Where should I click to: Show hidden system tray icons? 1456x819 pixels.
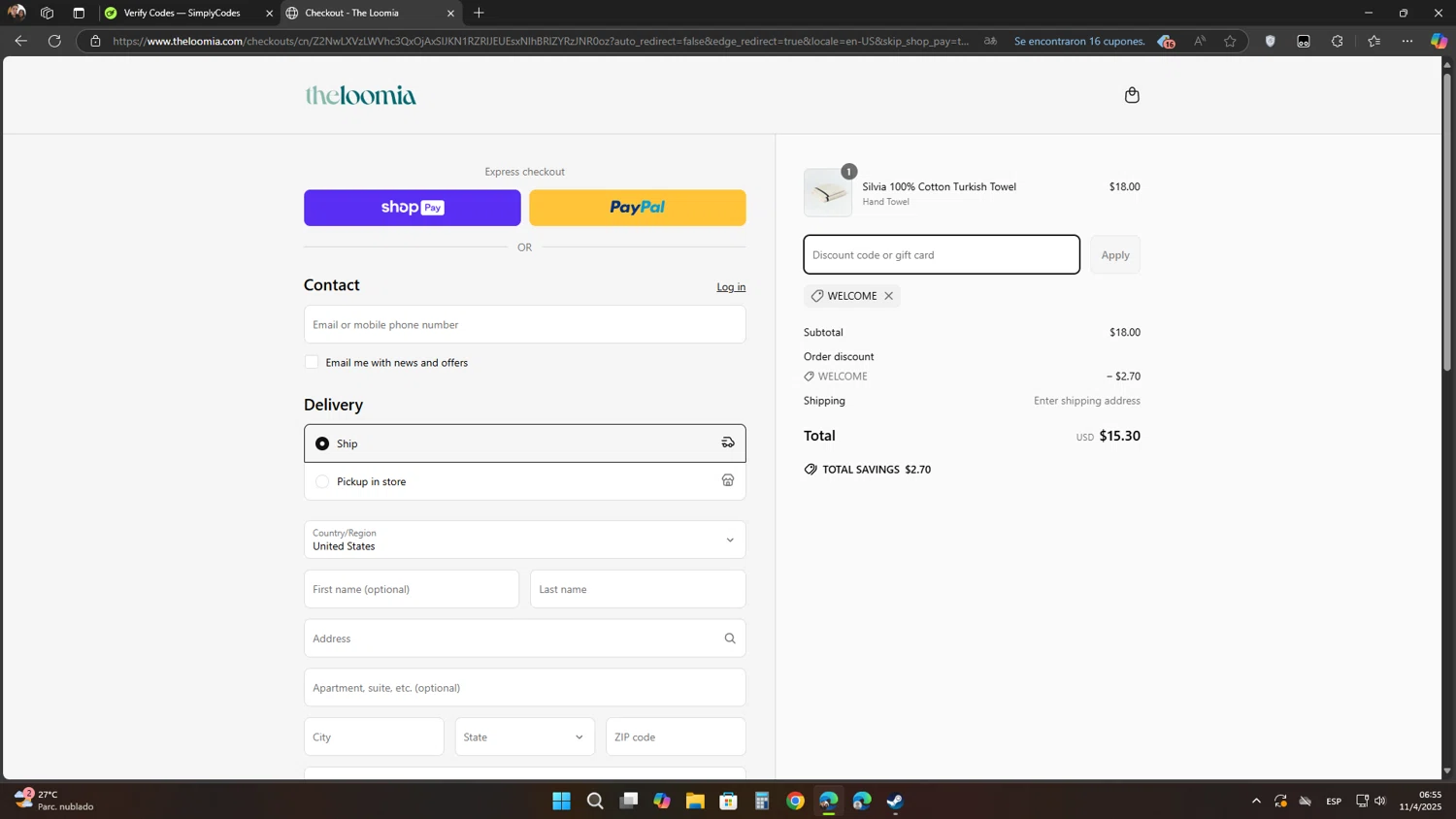point(1256,801)
